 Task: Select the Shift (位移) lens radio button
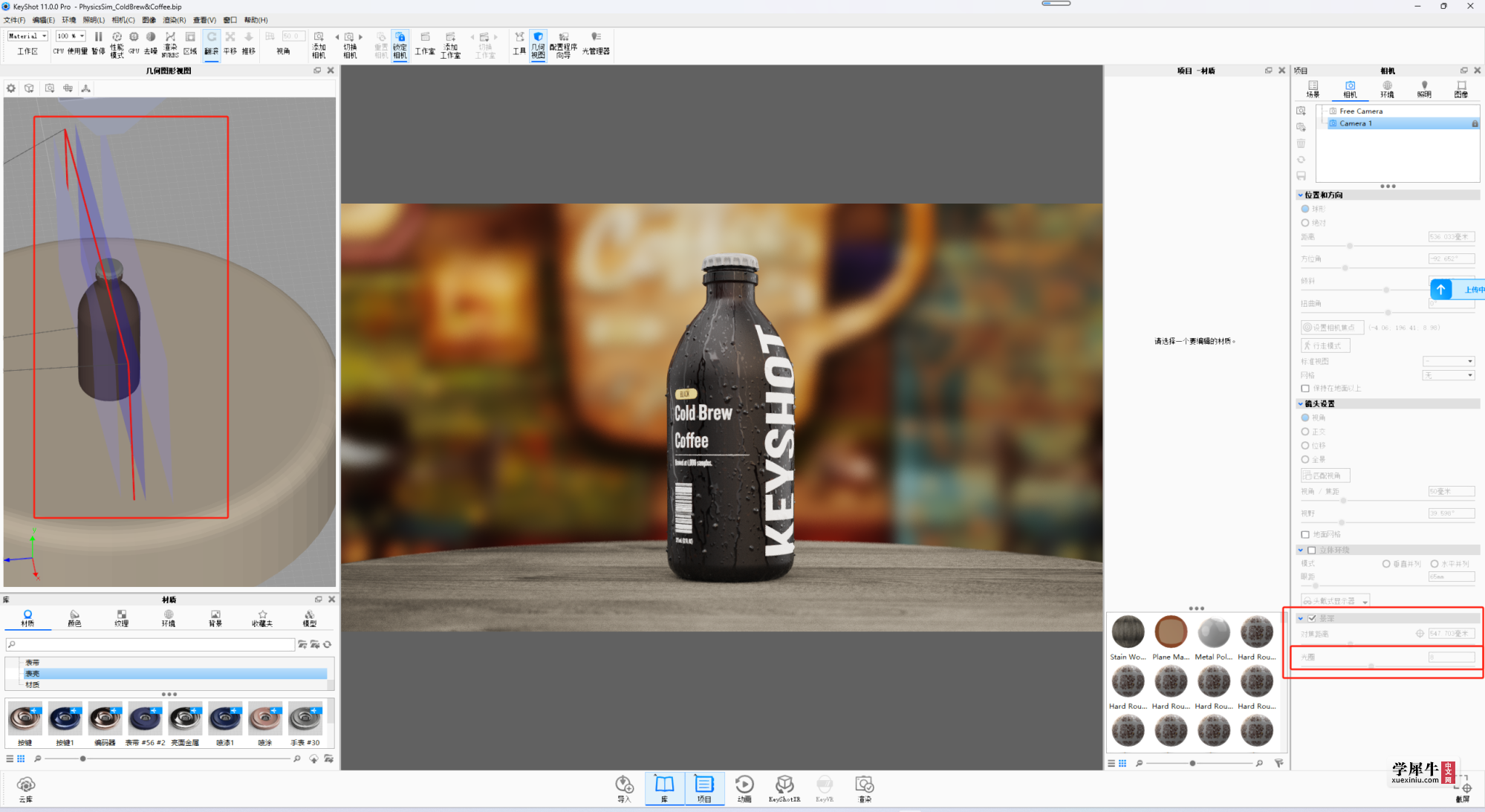[x=1305, y=446]
